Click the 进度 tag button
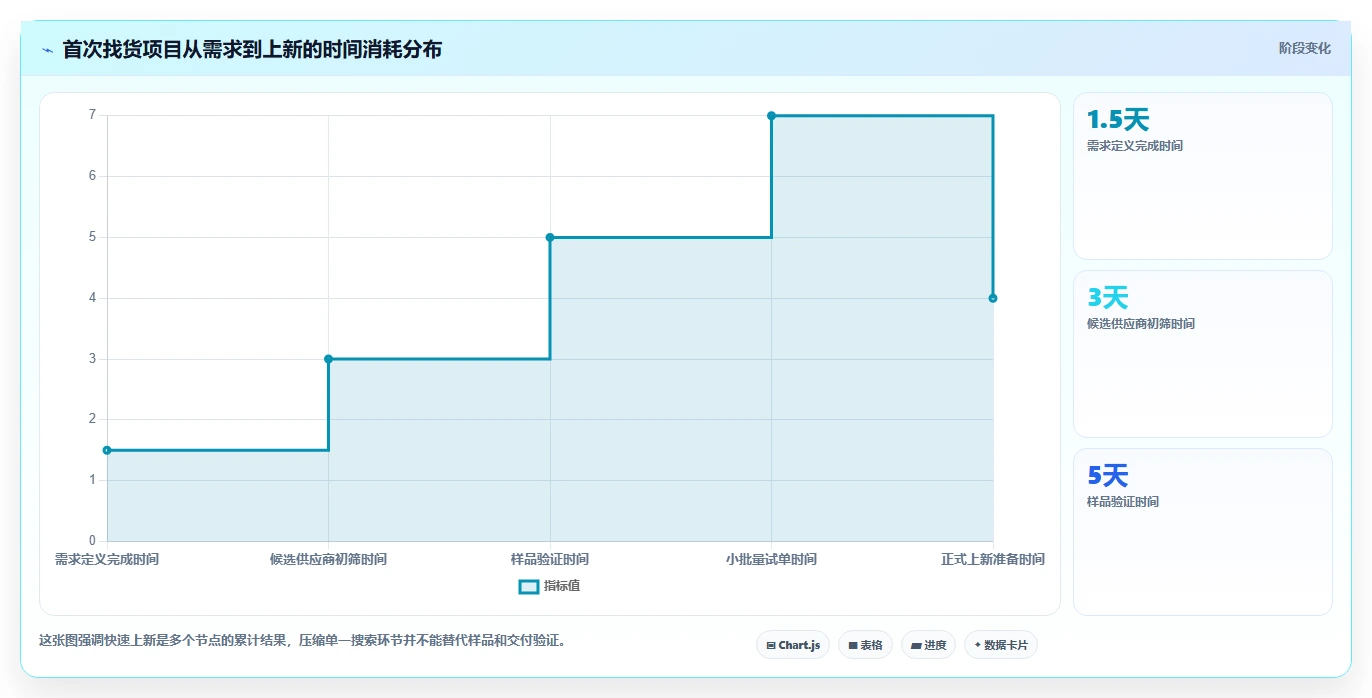1372x698 pixels. pyautogui.click(x=928, y=645)
